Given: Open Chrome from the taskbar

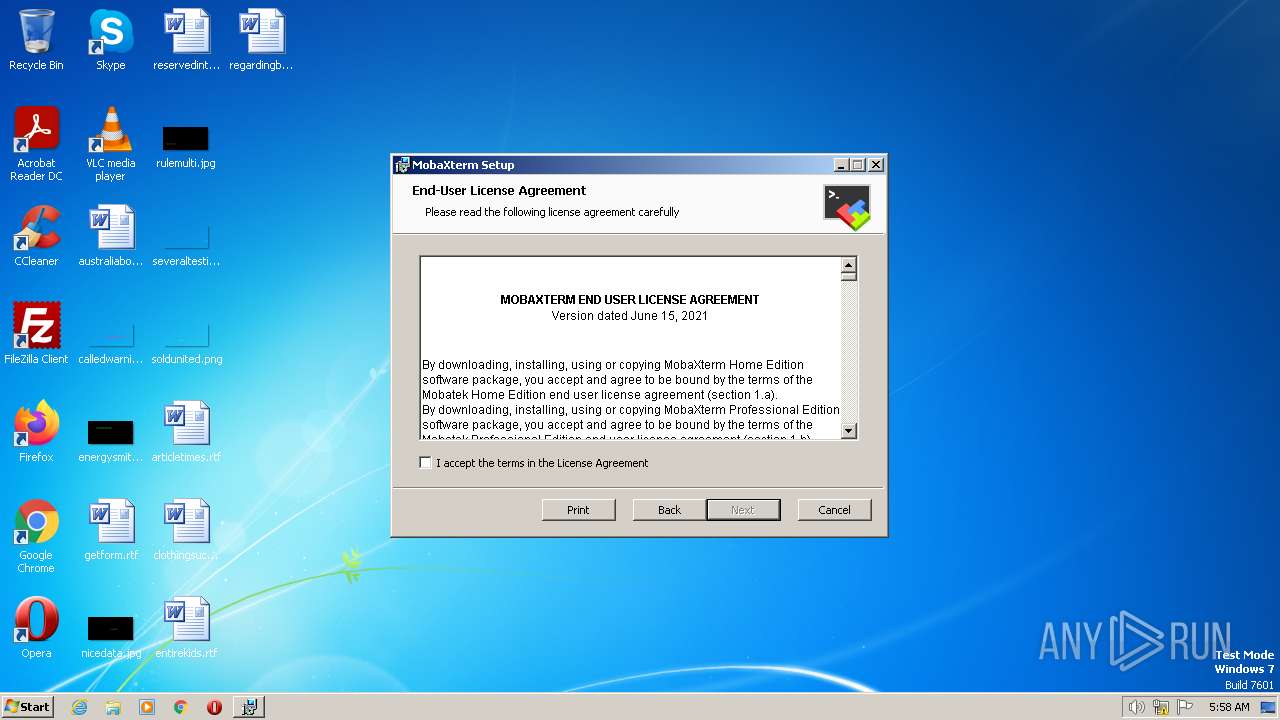Looking at the screenshot, I should click(x=181, y=707).
